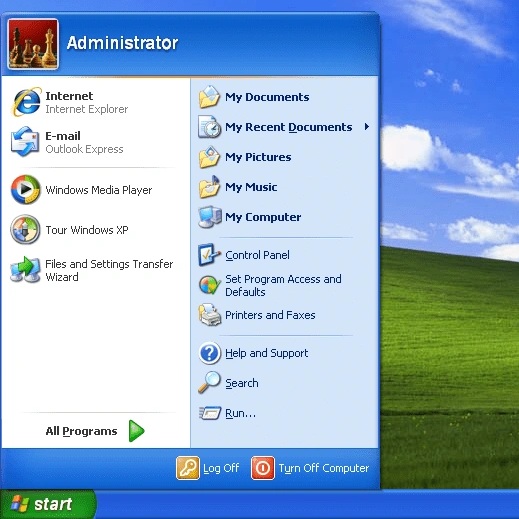Screen dimensions: 519x519
Task: Select the Control Panel label
Action: click(257, 255)
